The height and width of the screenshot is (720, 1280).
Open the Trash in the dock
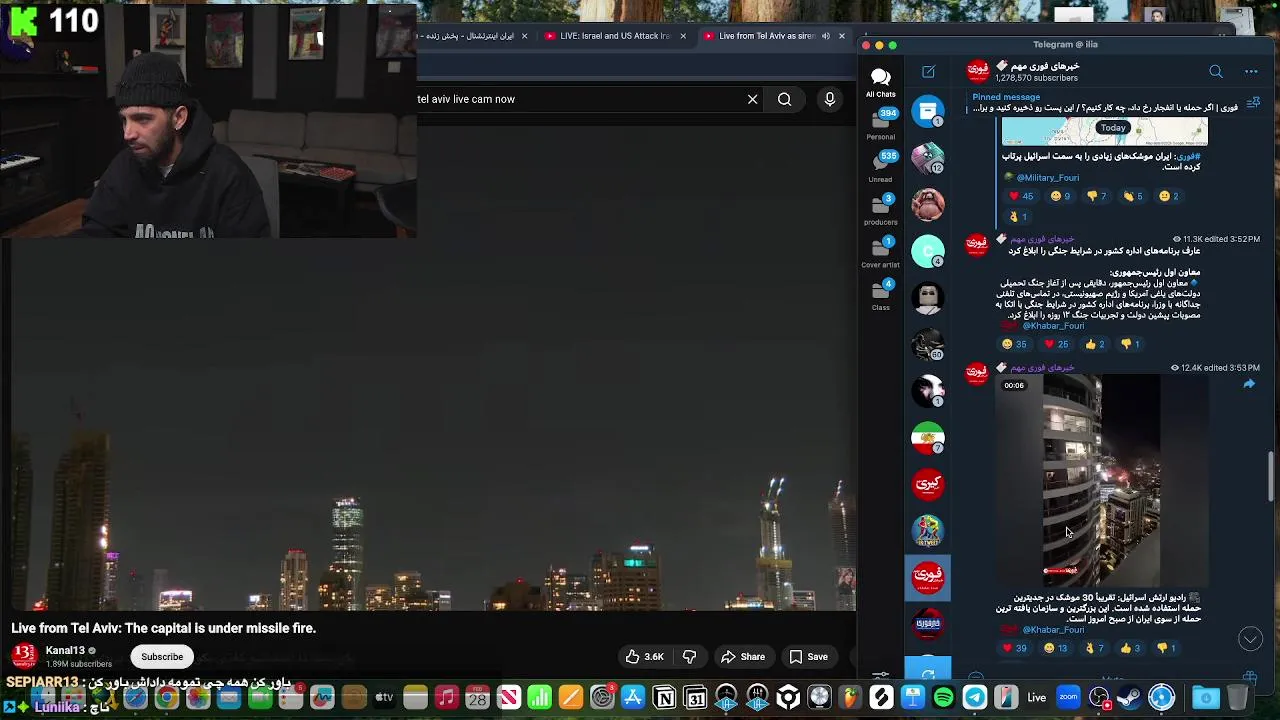(x=1237, y=697)
